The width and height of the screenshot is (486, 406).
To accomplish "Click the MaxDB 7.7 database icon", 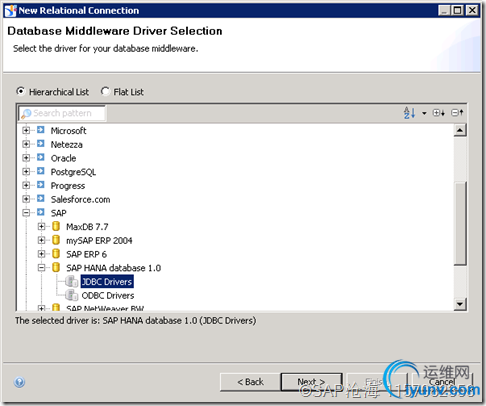I will click(x=56, y=226).
